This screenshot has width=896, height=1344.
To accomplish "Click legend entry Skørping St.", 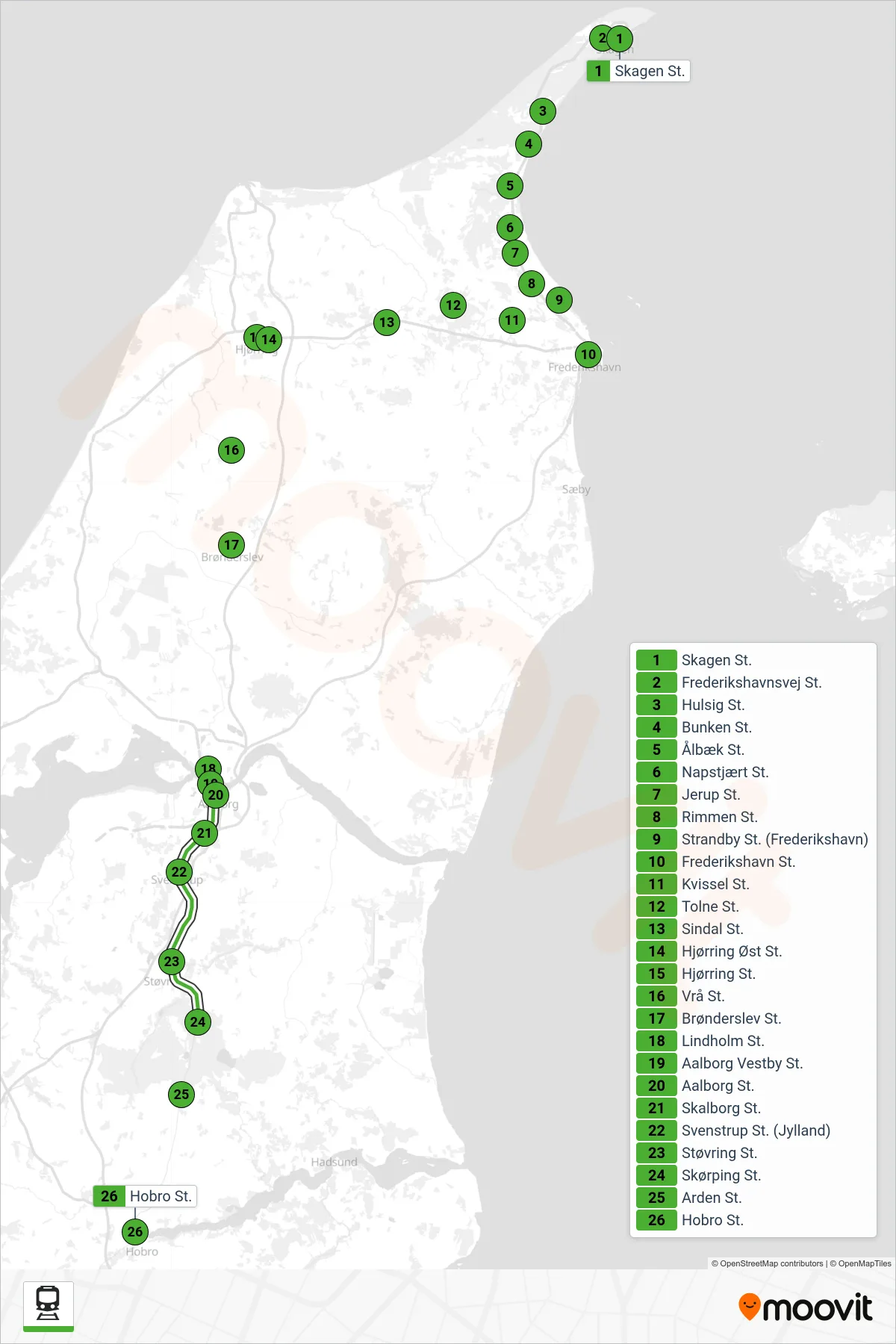I will (x=753, y=1175).
